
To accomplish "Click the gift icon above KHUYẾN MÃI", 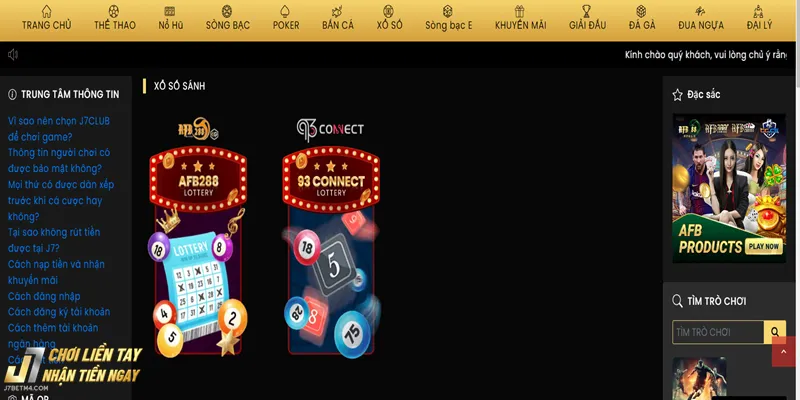I will coord(519,11).
